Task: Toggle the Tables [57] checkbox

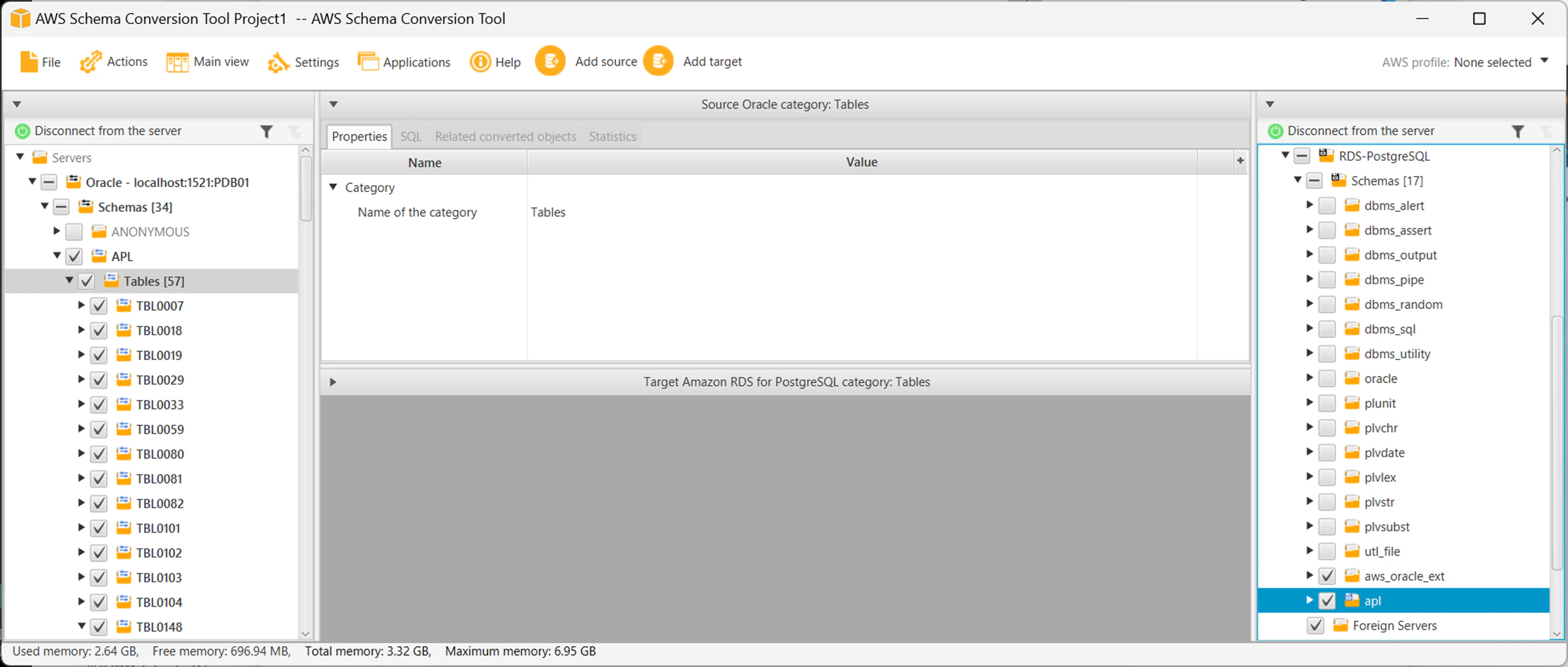Action: 87,281
